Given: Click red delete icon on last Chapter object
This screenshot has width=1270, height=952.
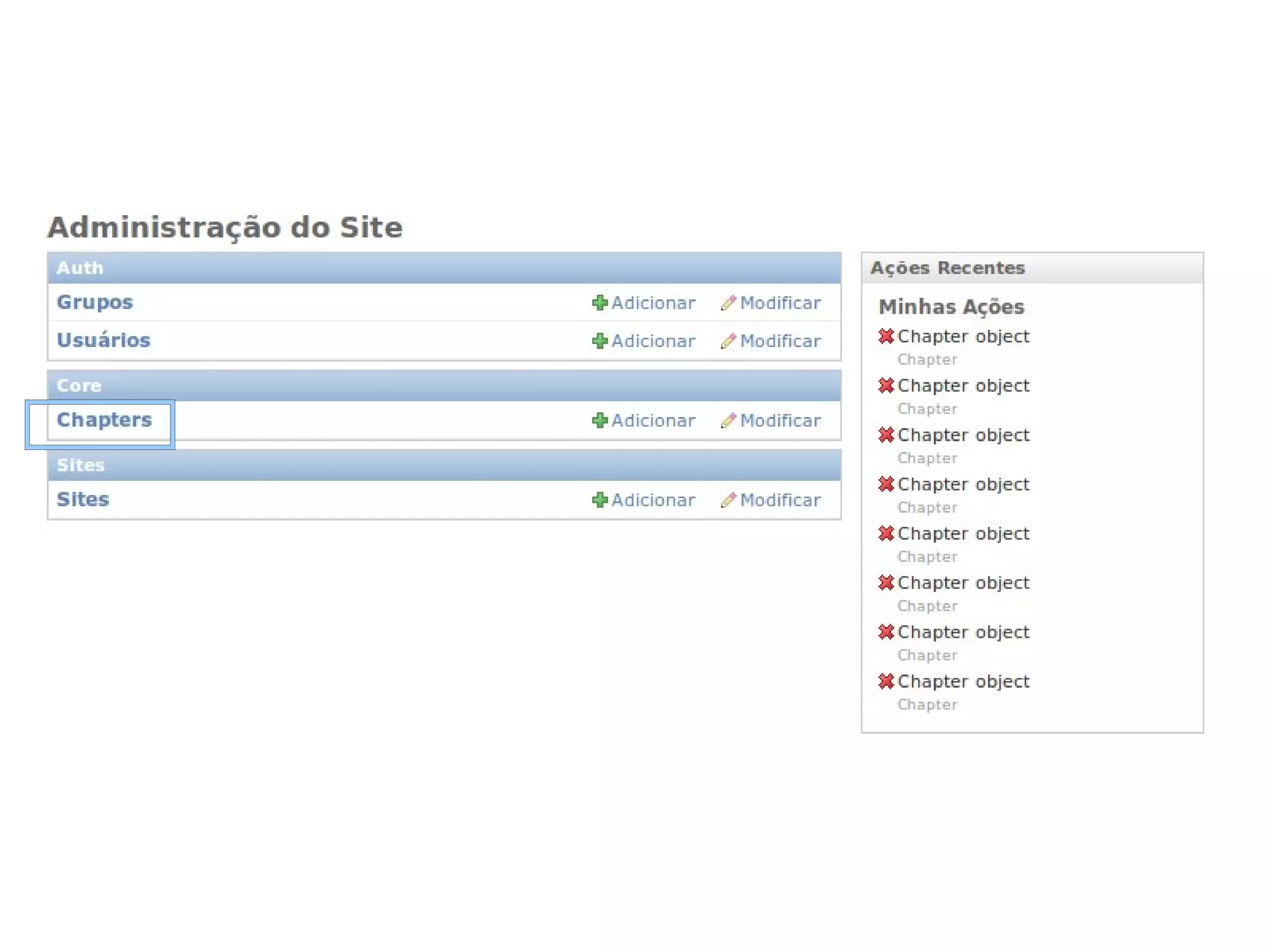Looking at the screenshot, I should [x=886, y=681].
